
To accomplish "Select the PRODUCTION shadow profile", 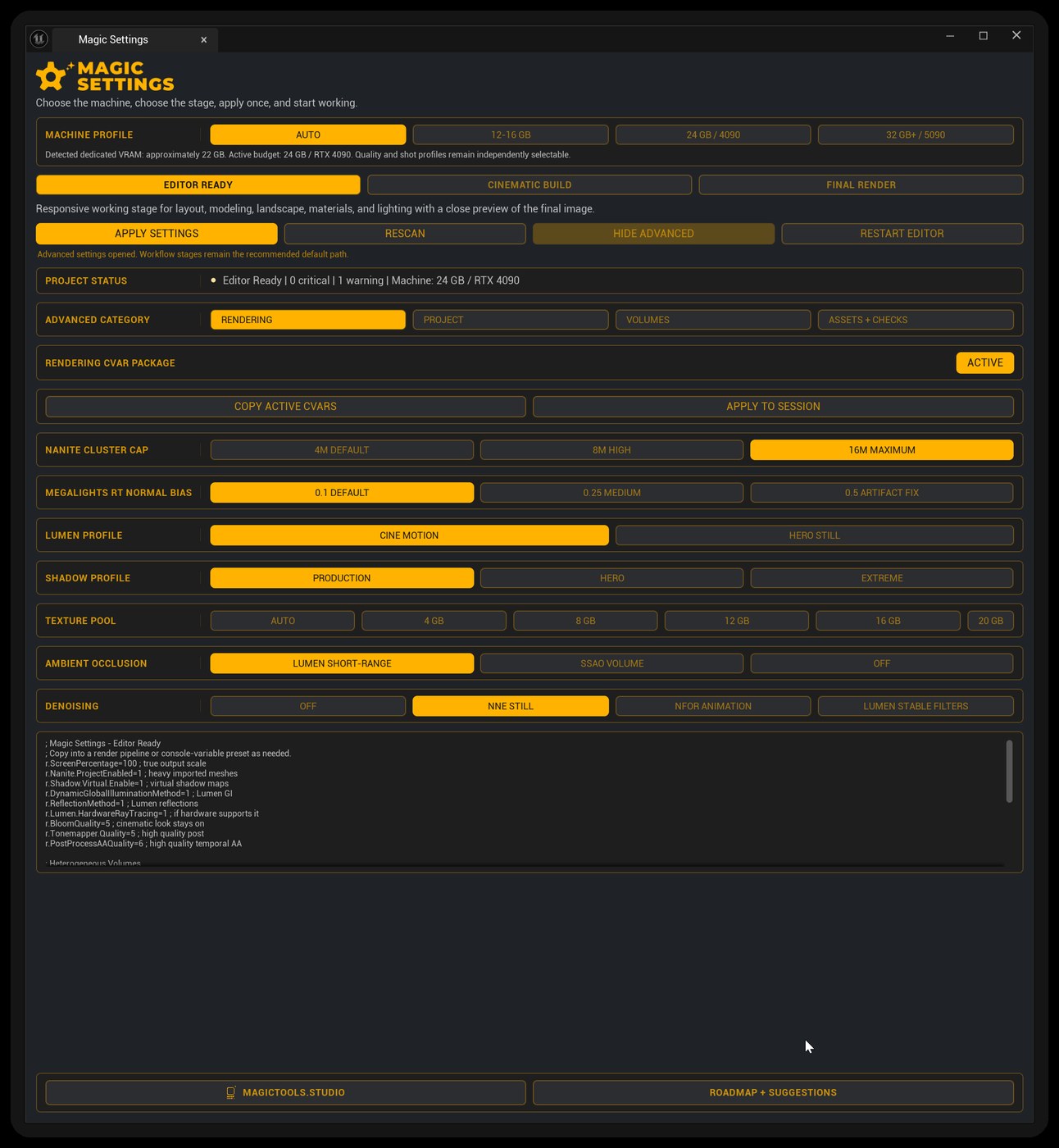I will [x=342, y=578].
